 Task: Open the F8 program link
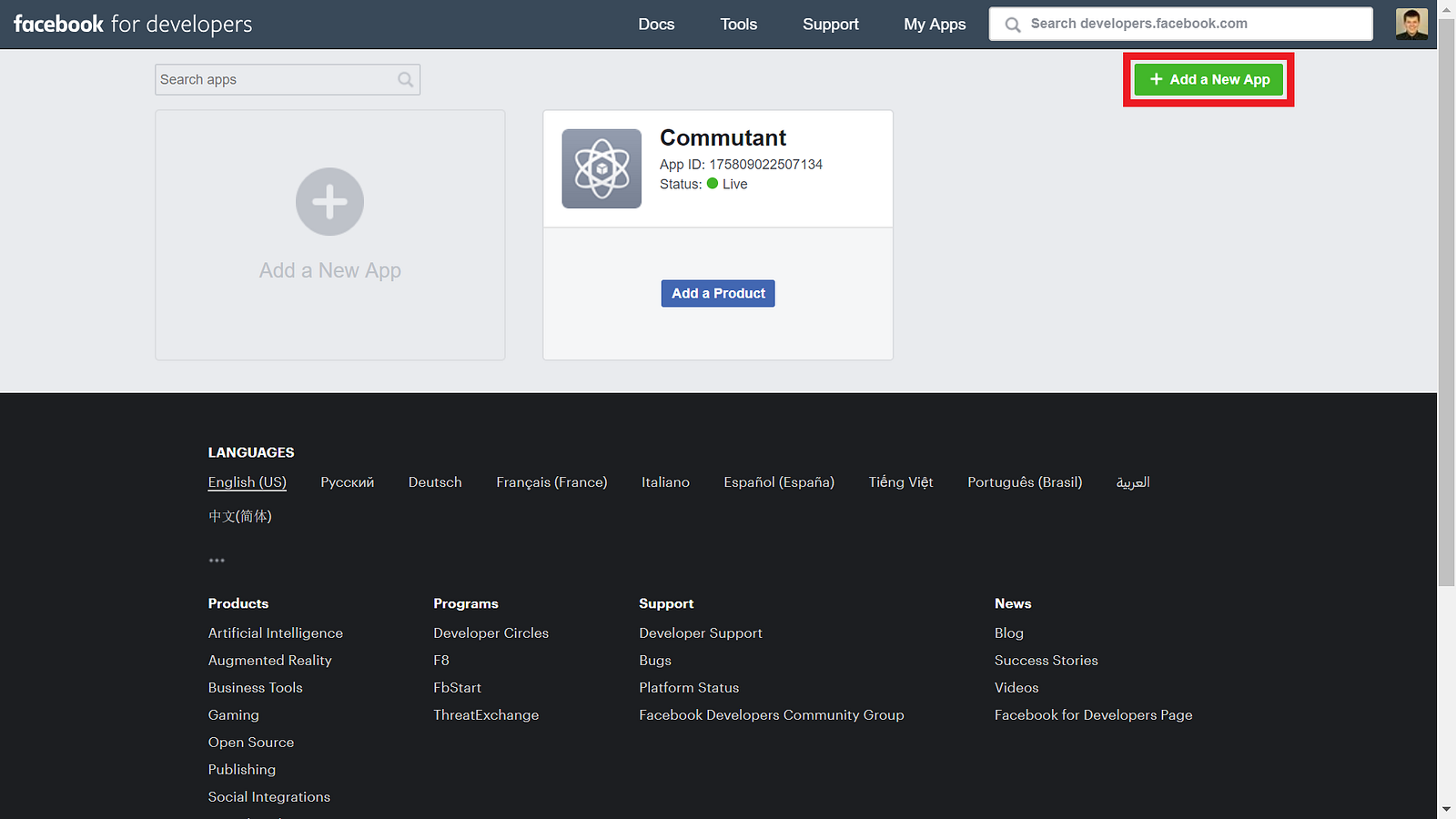441,661
